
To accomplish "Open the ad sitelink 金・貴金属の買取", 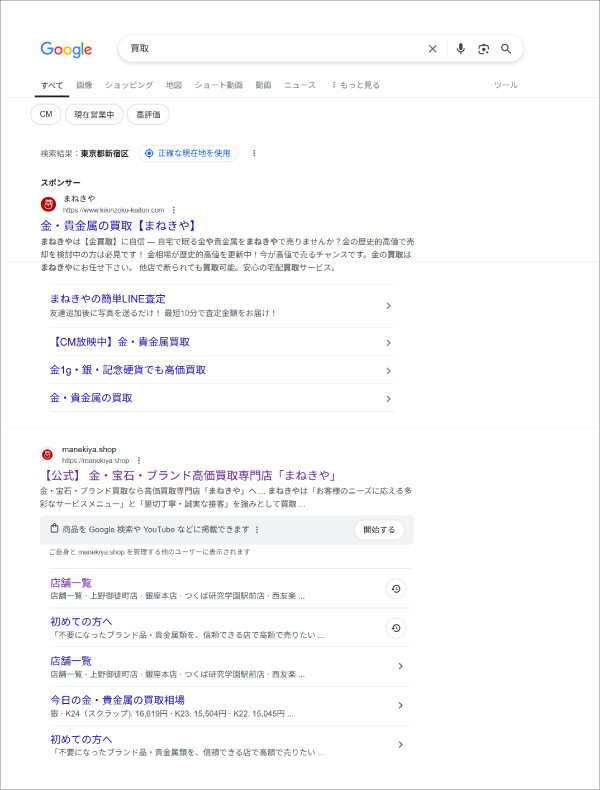I will (91, 398).
